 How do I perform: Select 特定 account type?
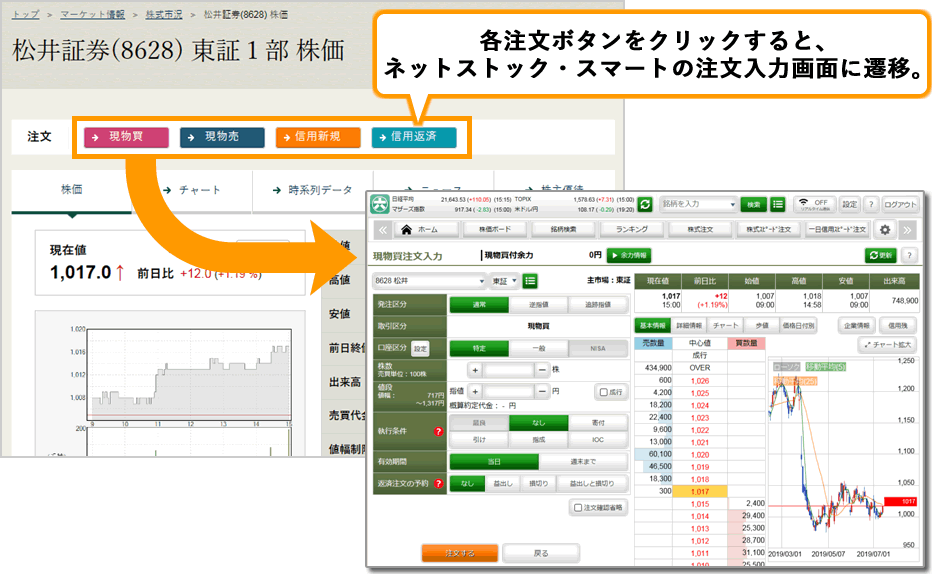coord(479,349)
